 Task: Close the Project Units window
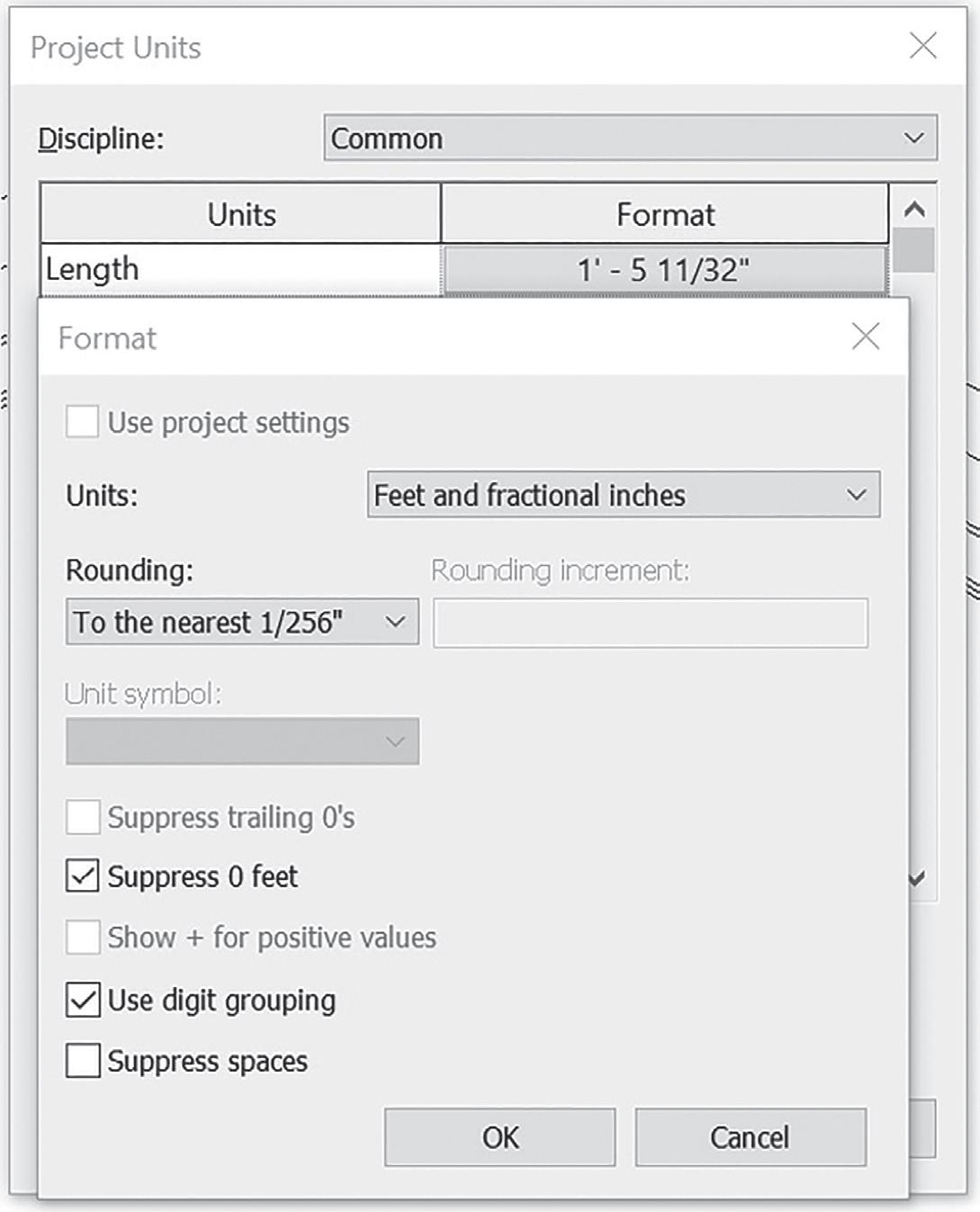tap(923, 46)
